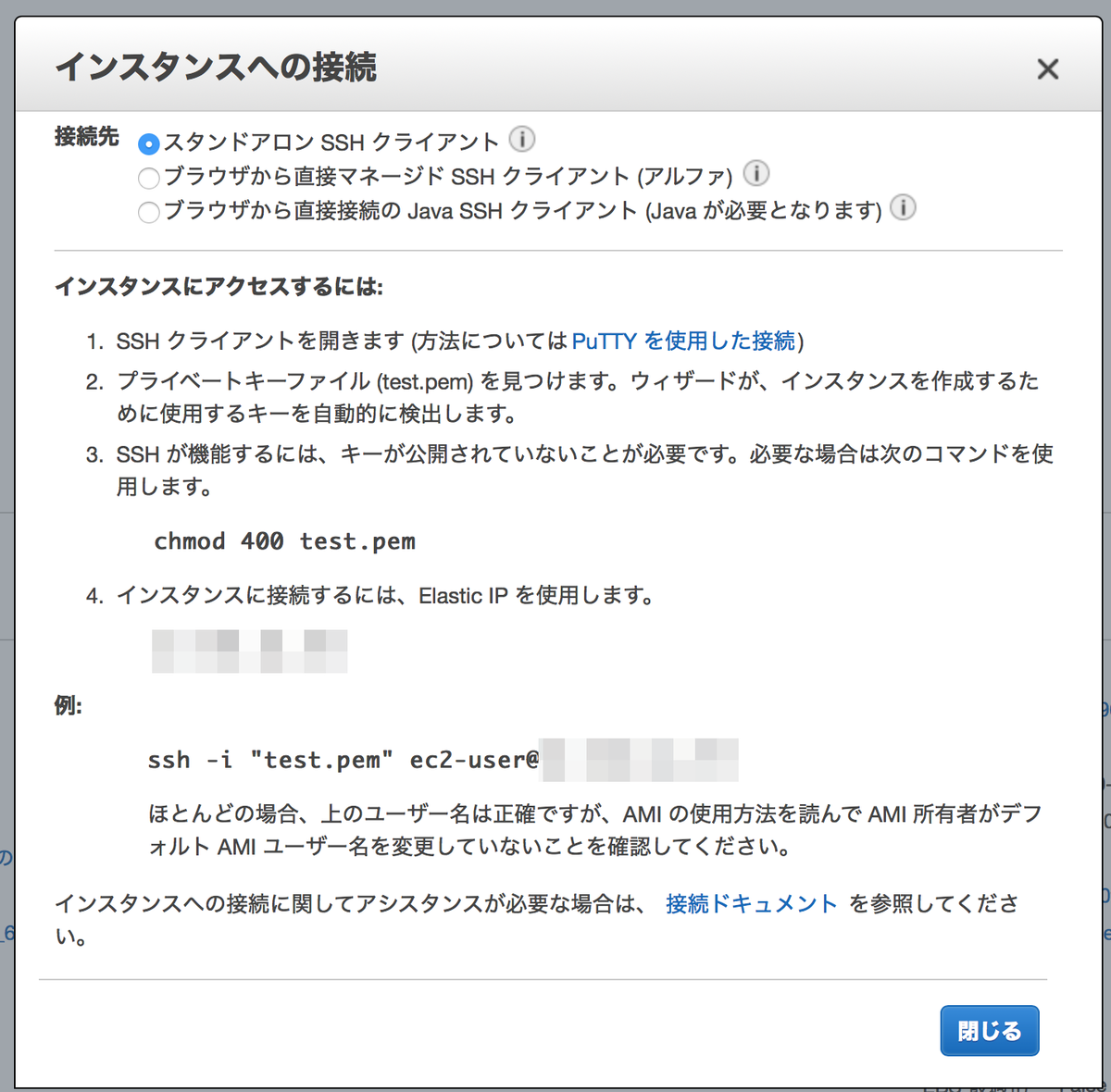
Task: Click the ssh -i "test.pem" ec2-user@ command
Action: point(343,761)
